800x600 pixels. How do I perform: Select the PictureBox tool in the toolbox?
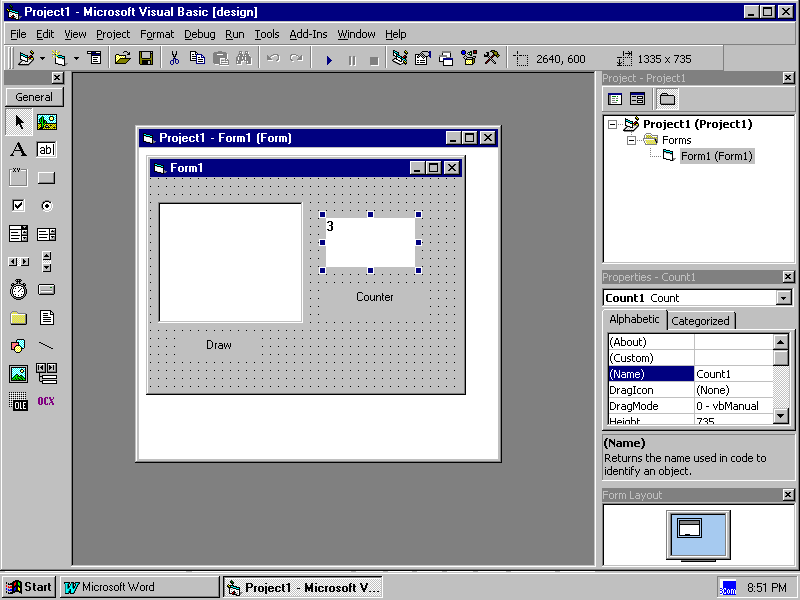tap(46, 122)
